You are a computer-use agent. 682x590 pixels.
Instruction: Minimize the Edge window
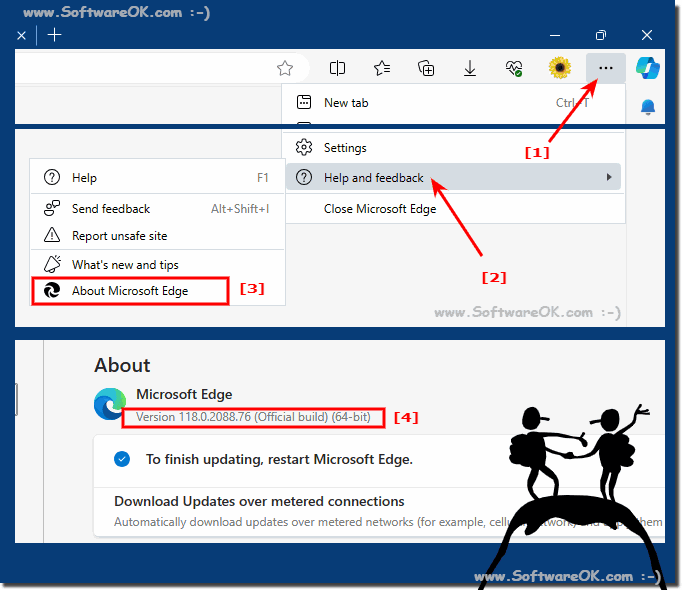coord(555,35)
